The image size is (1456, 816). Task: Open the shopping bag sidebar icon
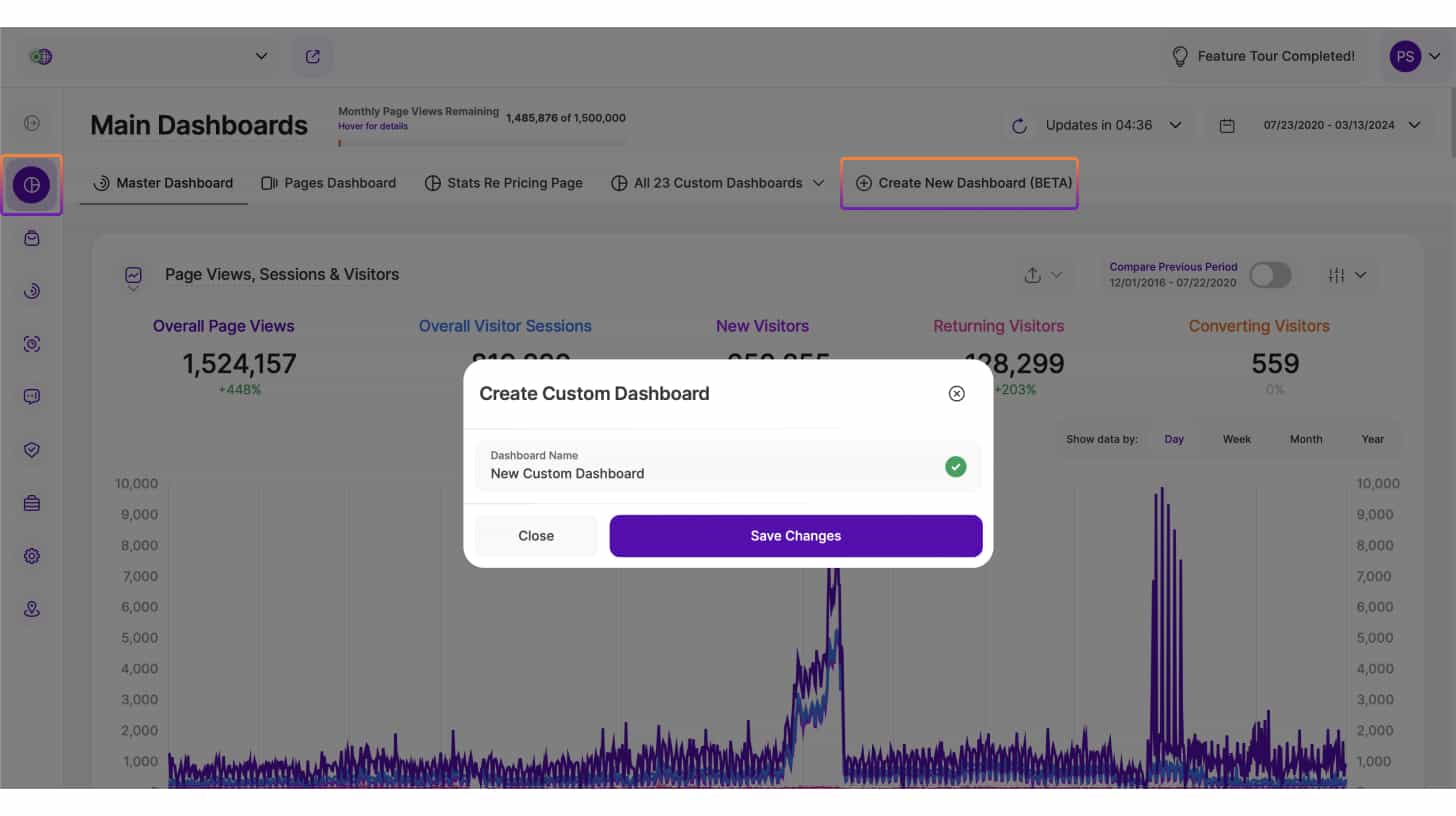click(x=32, y=238)
